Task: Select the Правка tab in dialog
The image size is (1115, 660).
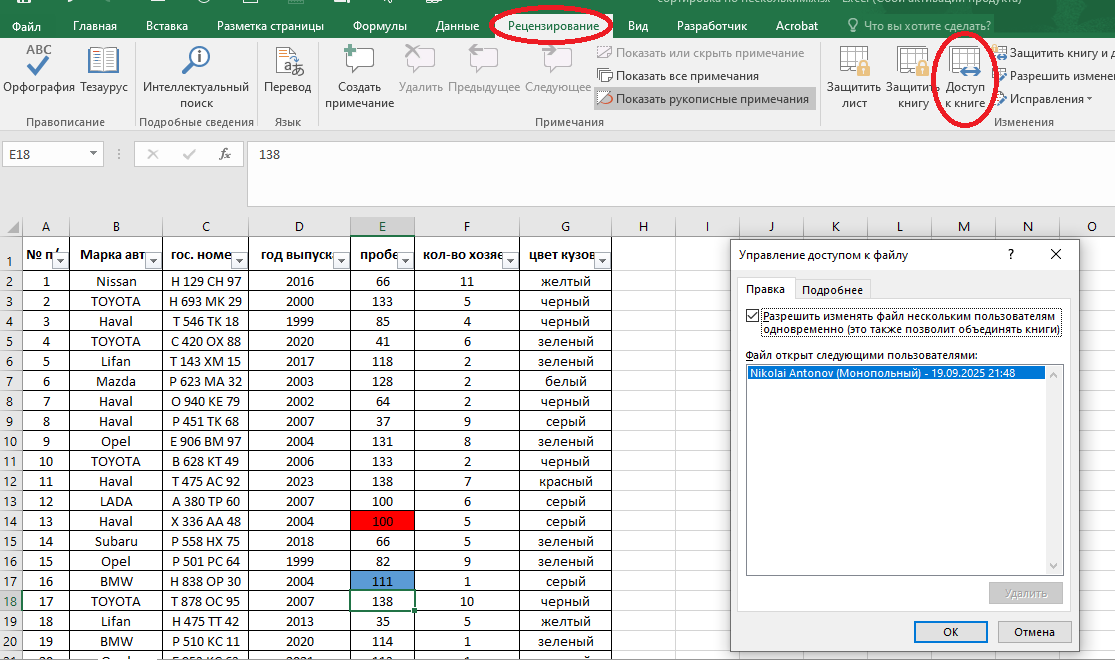Action: [x=765, y=289]
